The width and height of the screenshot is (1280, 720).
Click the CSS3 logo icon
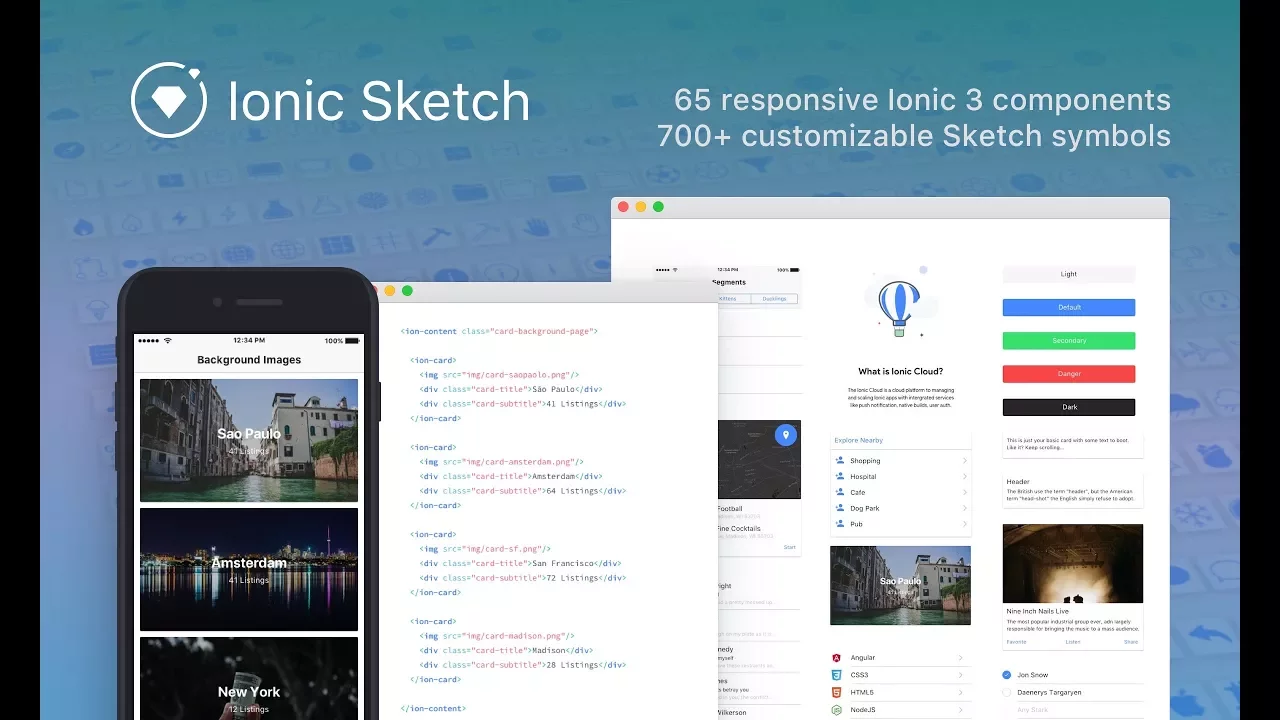[x=836, y=675]
